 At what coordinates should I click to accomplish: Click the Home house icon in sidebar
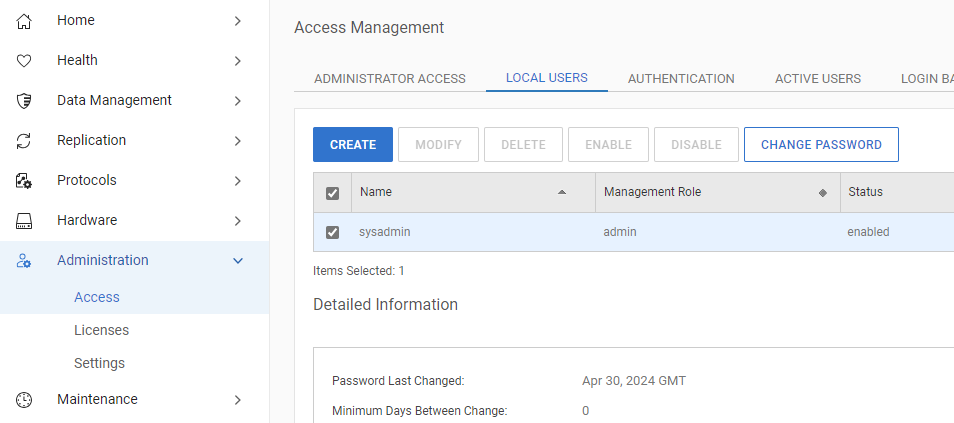click(25, 20)
